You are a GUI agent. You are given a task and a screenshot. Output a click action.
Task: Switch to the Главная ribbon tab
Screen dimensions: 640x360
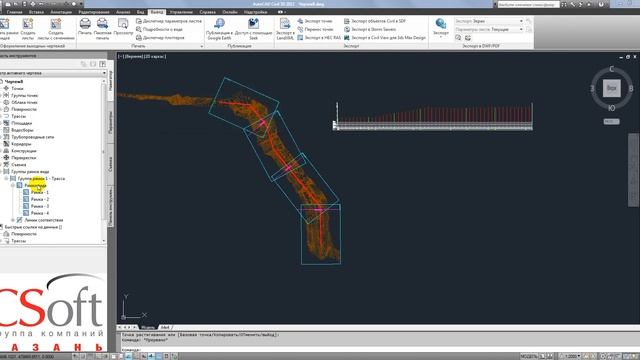tap(14, 12)
